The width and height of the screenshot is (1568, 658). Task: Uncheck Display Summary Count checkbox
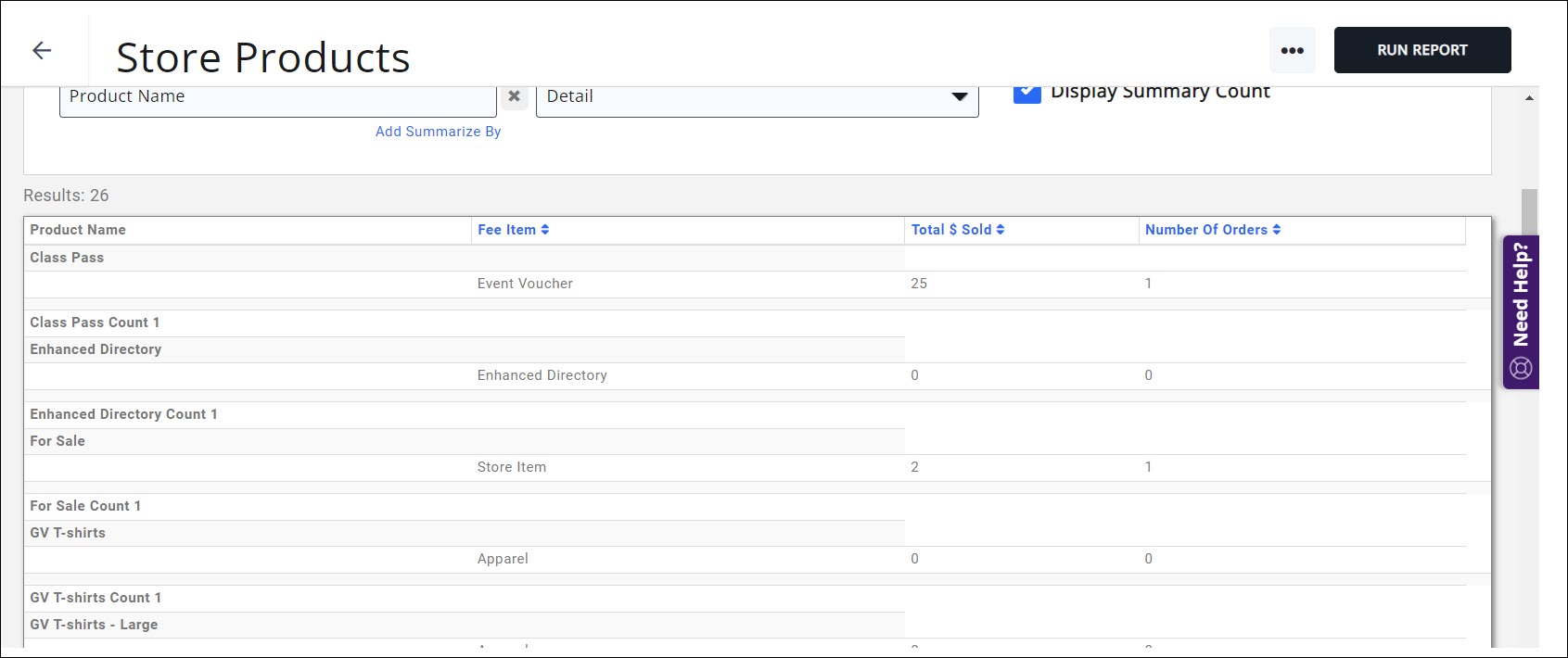point(1026,93)
